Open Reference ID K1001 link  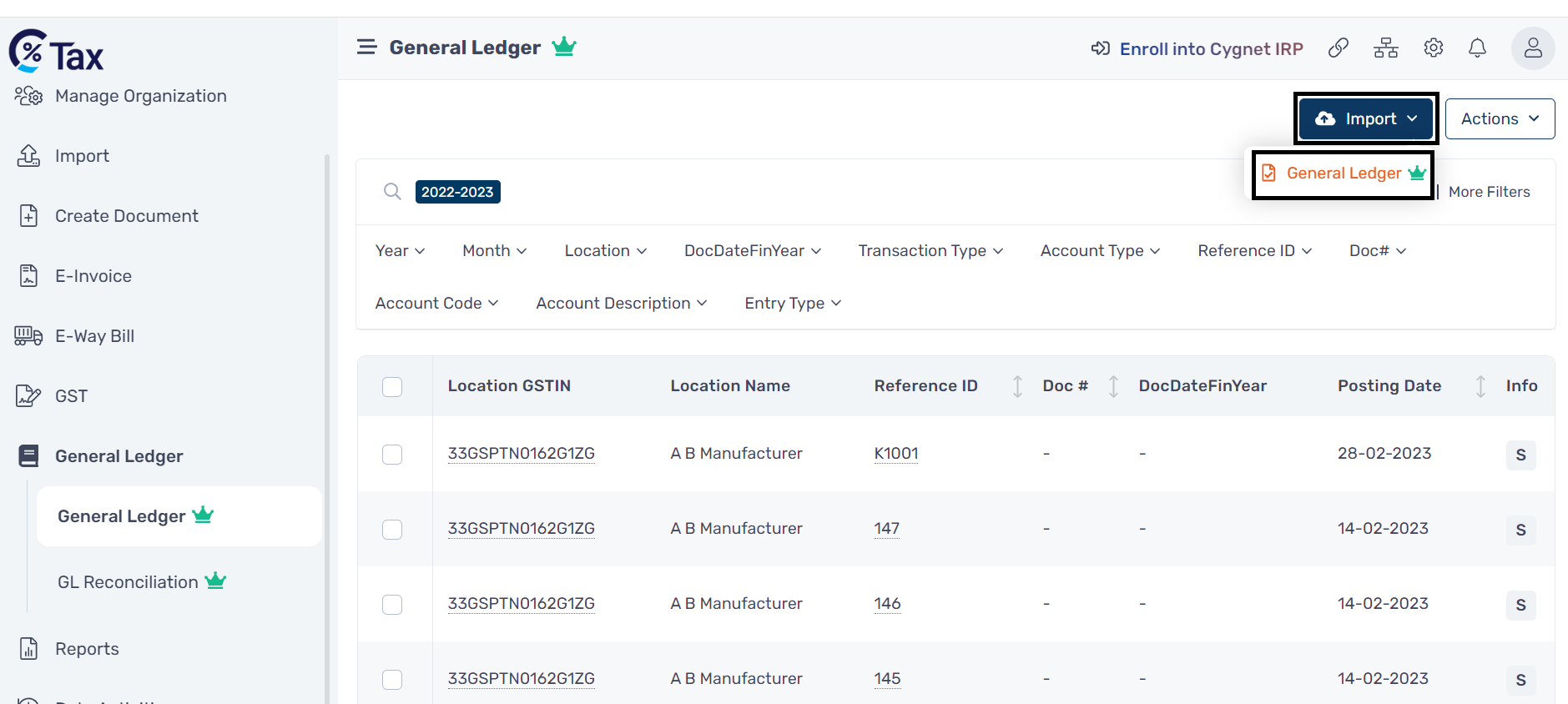click(896, 454)
